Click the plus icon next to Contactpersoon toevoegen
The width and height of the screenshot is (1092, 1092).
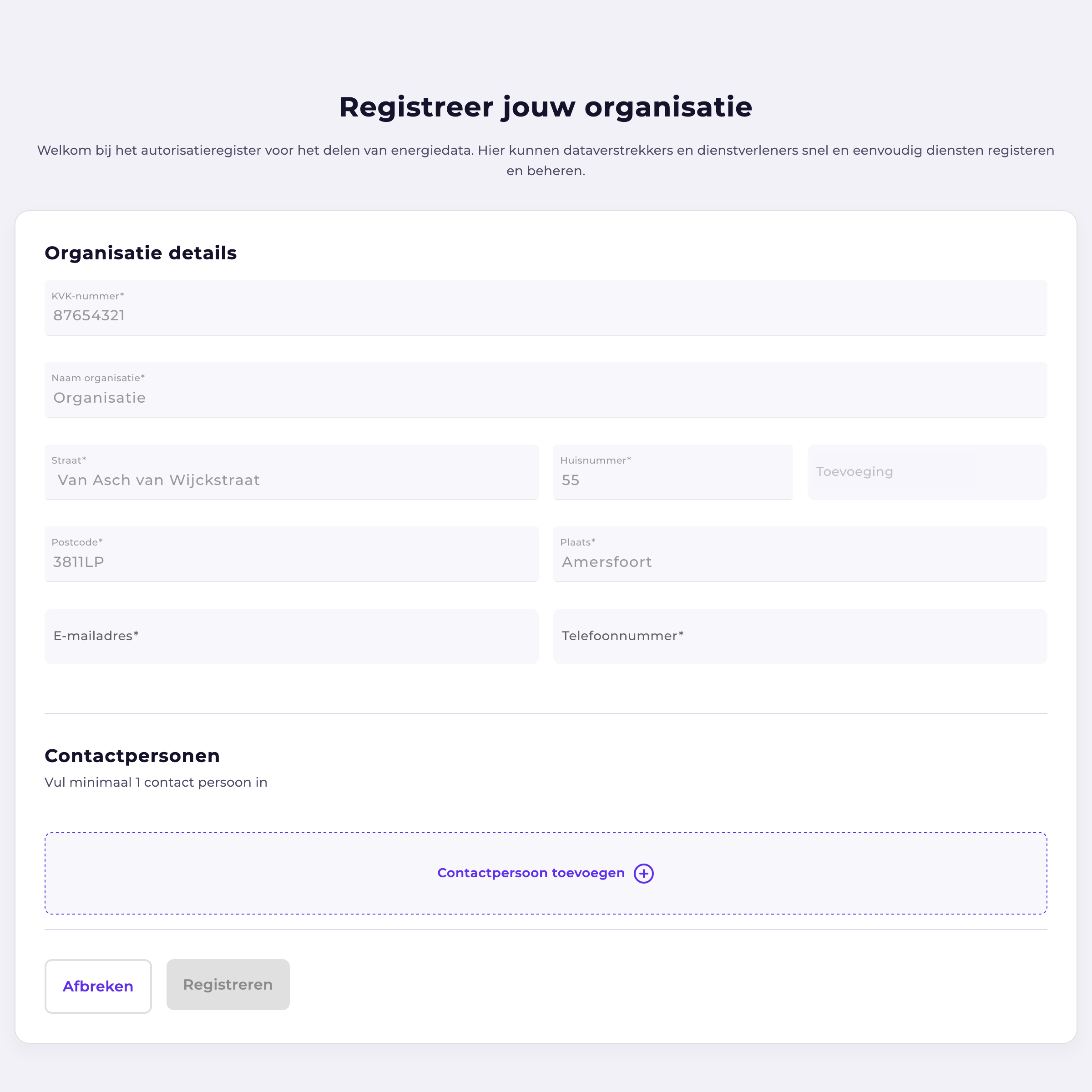pyautogui.click(x=644, y=873)
